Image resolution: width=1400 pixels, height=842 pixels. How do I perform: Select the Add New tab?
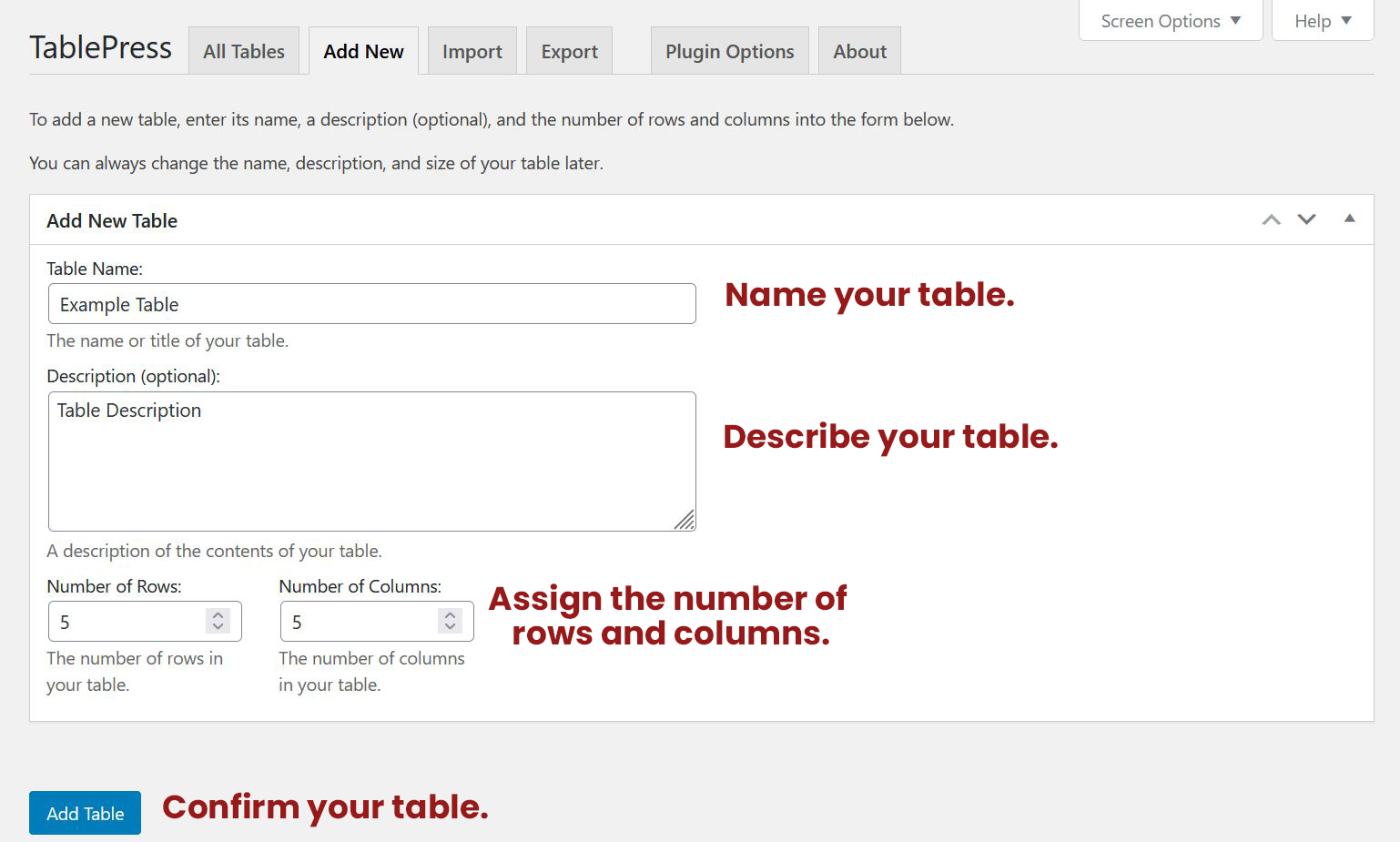tap(363, 52)
